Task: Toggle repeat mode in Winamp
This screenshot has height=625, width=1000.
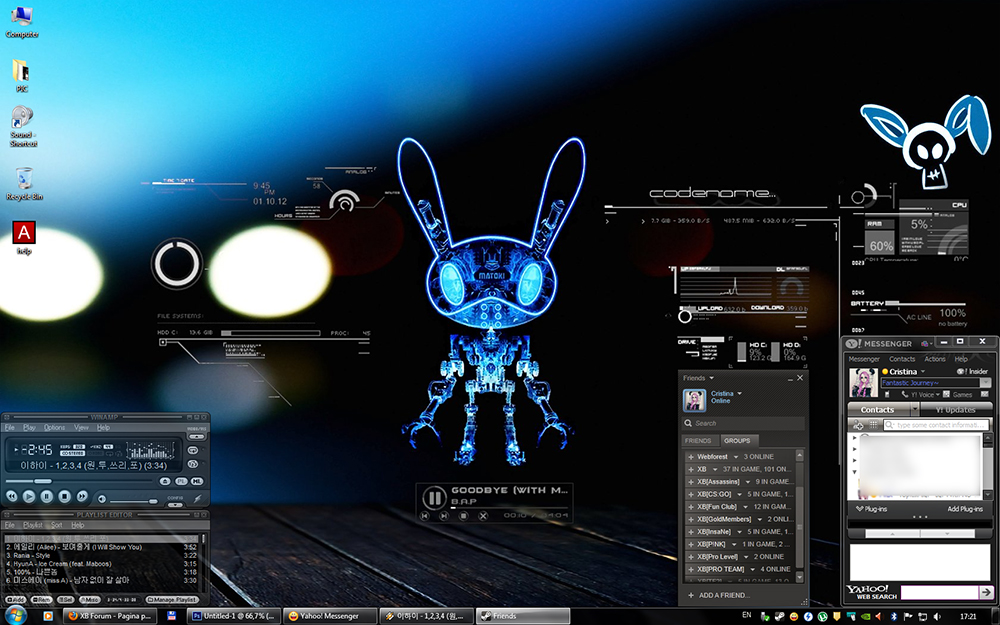Action: coord(193,450)
